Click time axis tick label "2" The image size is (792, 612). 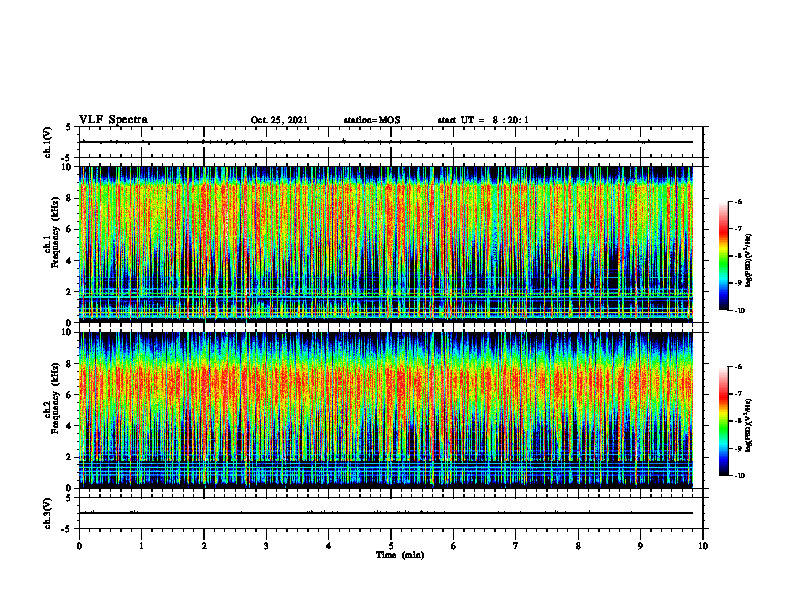coord(204,546)
